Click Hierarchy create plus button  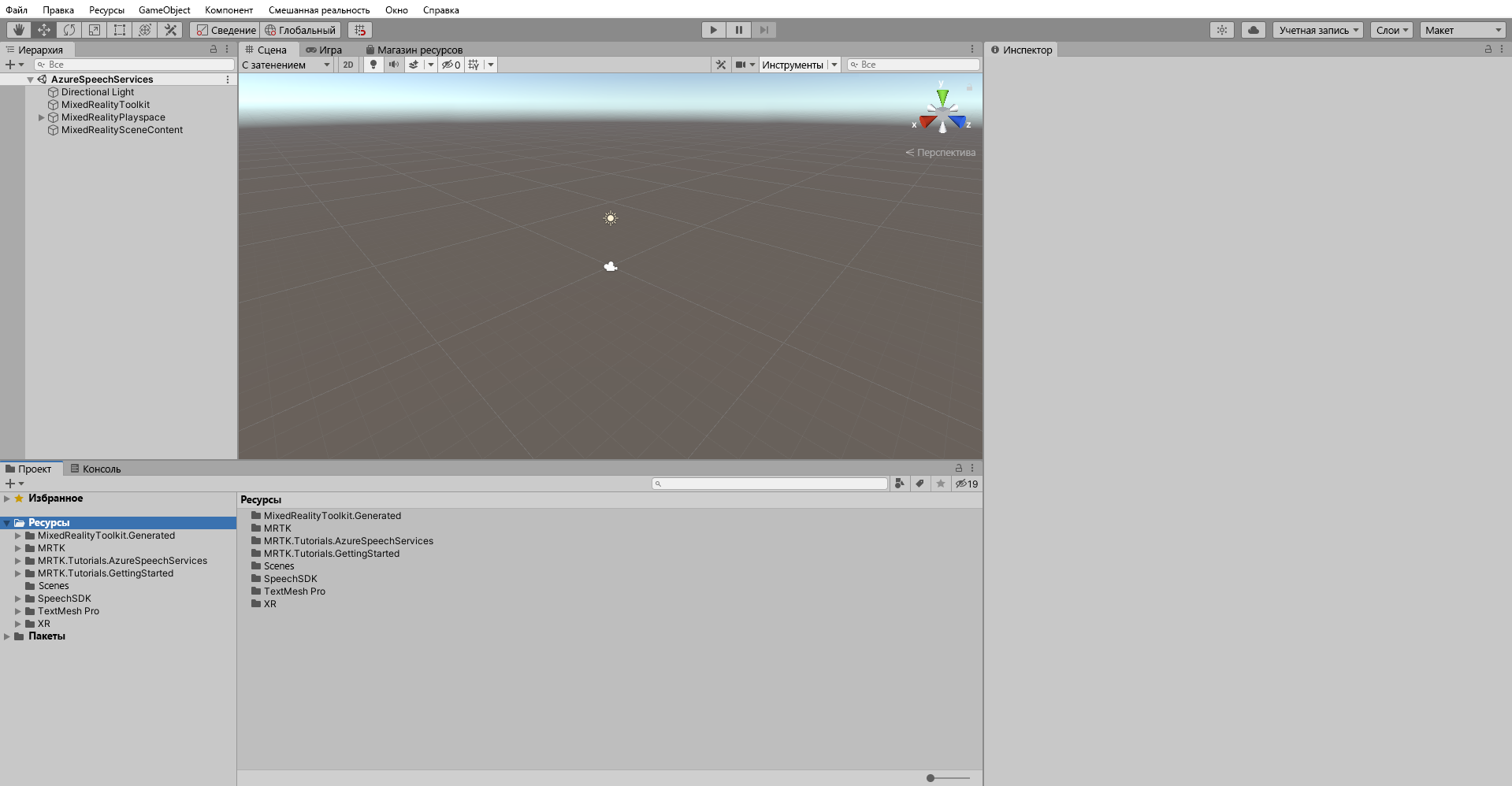coord(14,65)
